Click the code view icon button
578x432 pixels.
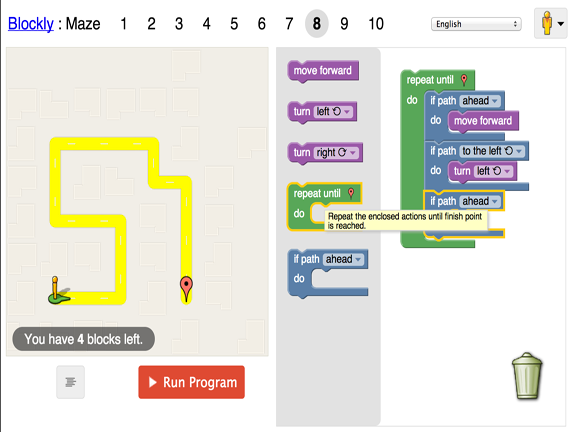coord(70,382)
